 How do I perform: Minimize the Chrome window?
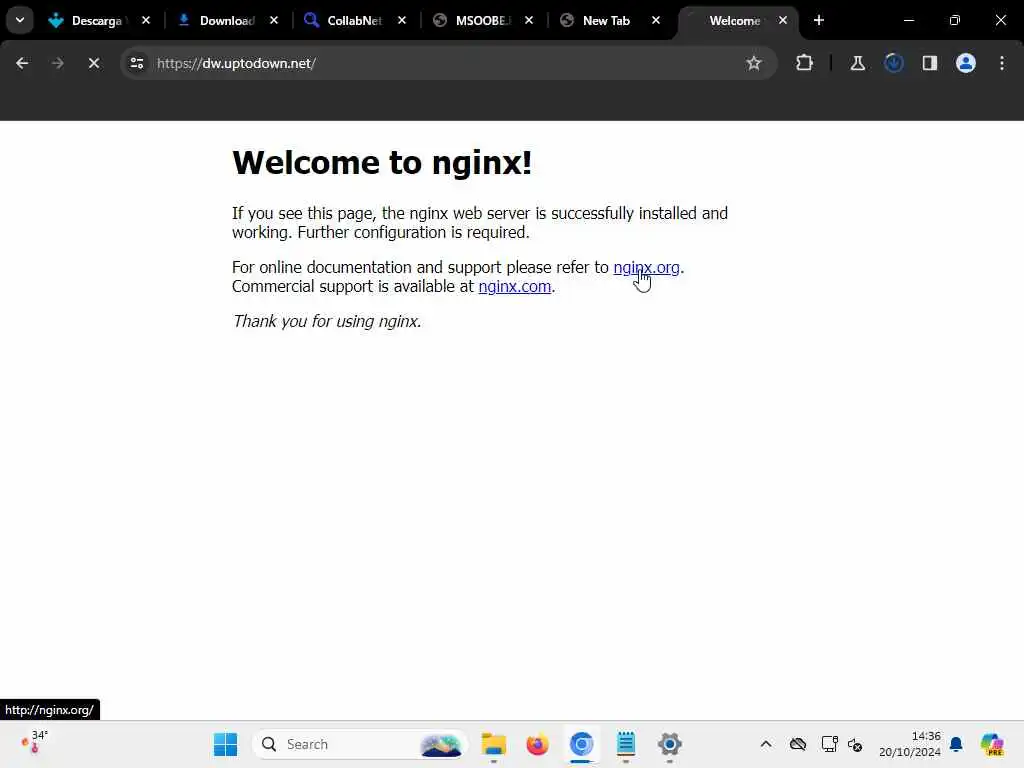908,20
